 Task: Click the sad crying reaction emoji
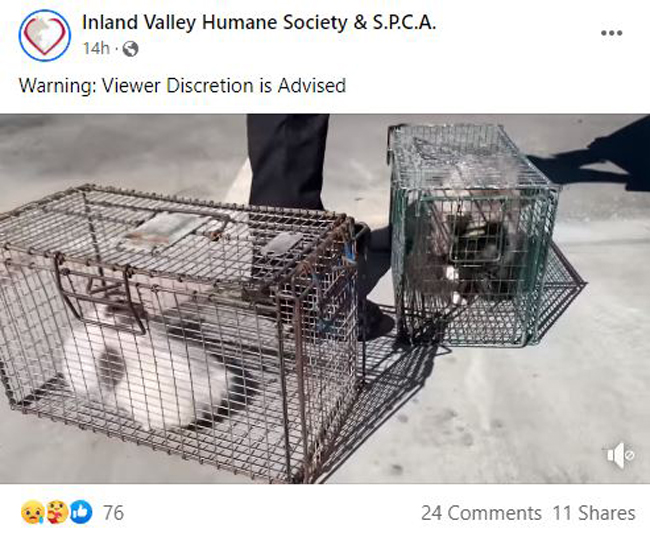pos(33,512)
